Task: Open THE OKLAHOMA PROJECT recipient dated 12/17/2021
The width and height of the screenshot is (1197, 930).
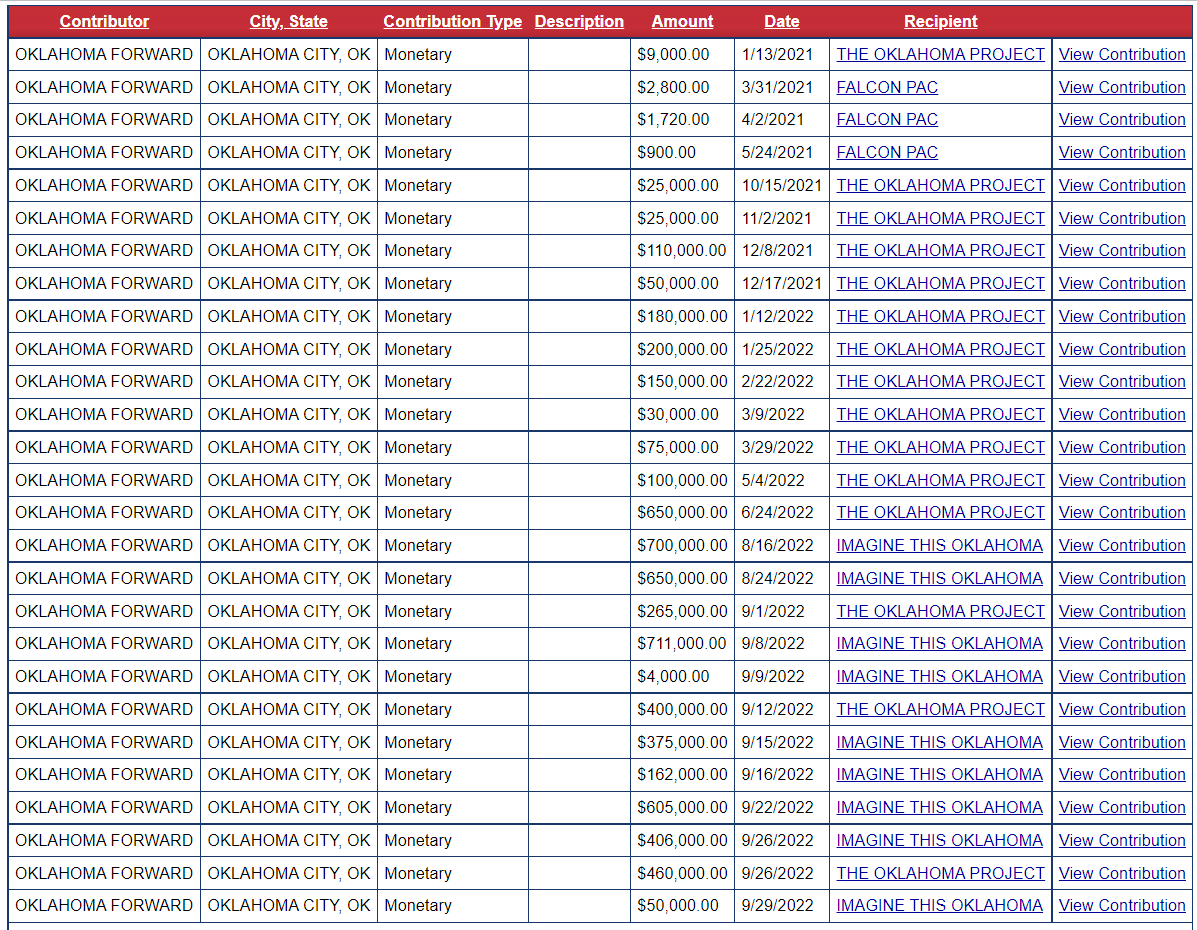Action: [x=940, y=283]
